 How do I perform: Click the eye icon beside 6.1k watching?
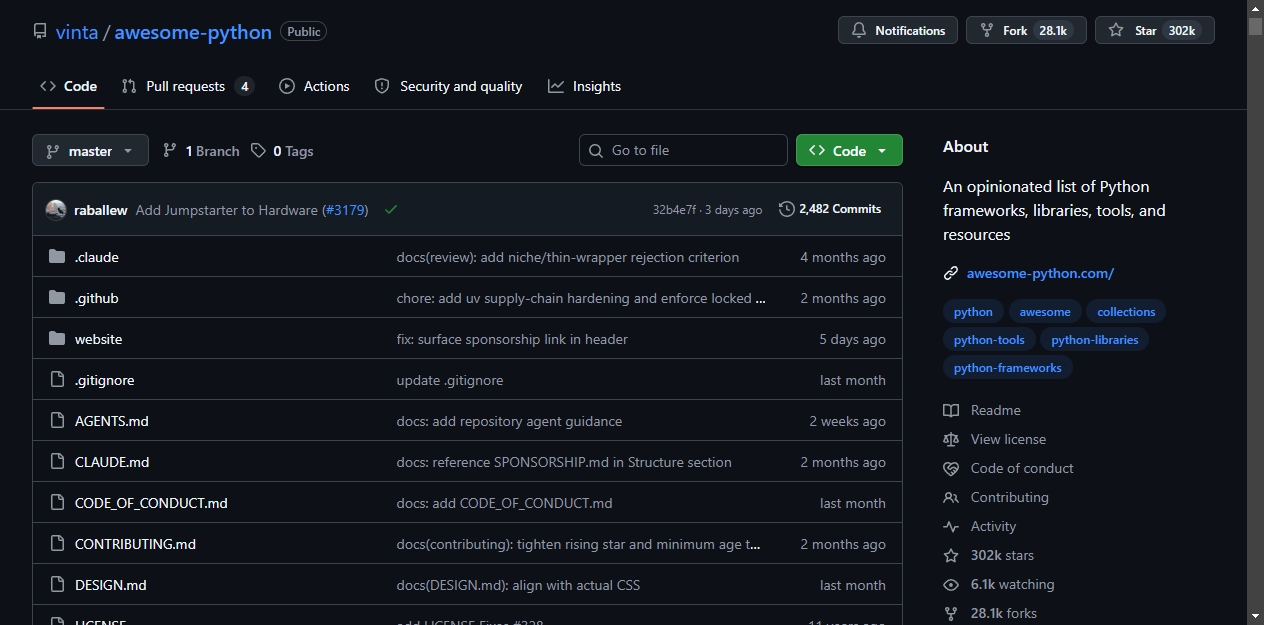click(x=951, y=584)
